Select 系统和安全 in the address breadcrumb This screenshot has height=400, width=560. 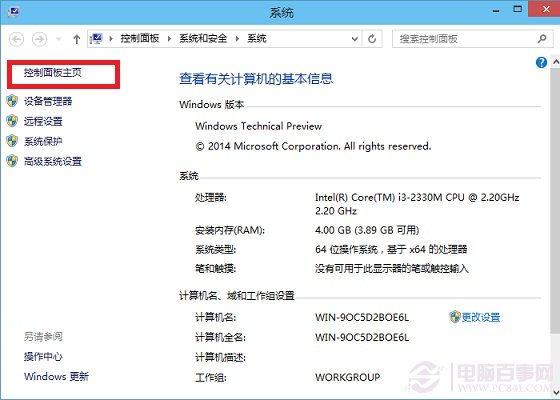pyautogui.click(x=203, y=38)
